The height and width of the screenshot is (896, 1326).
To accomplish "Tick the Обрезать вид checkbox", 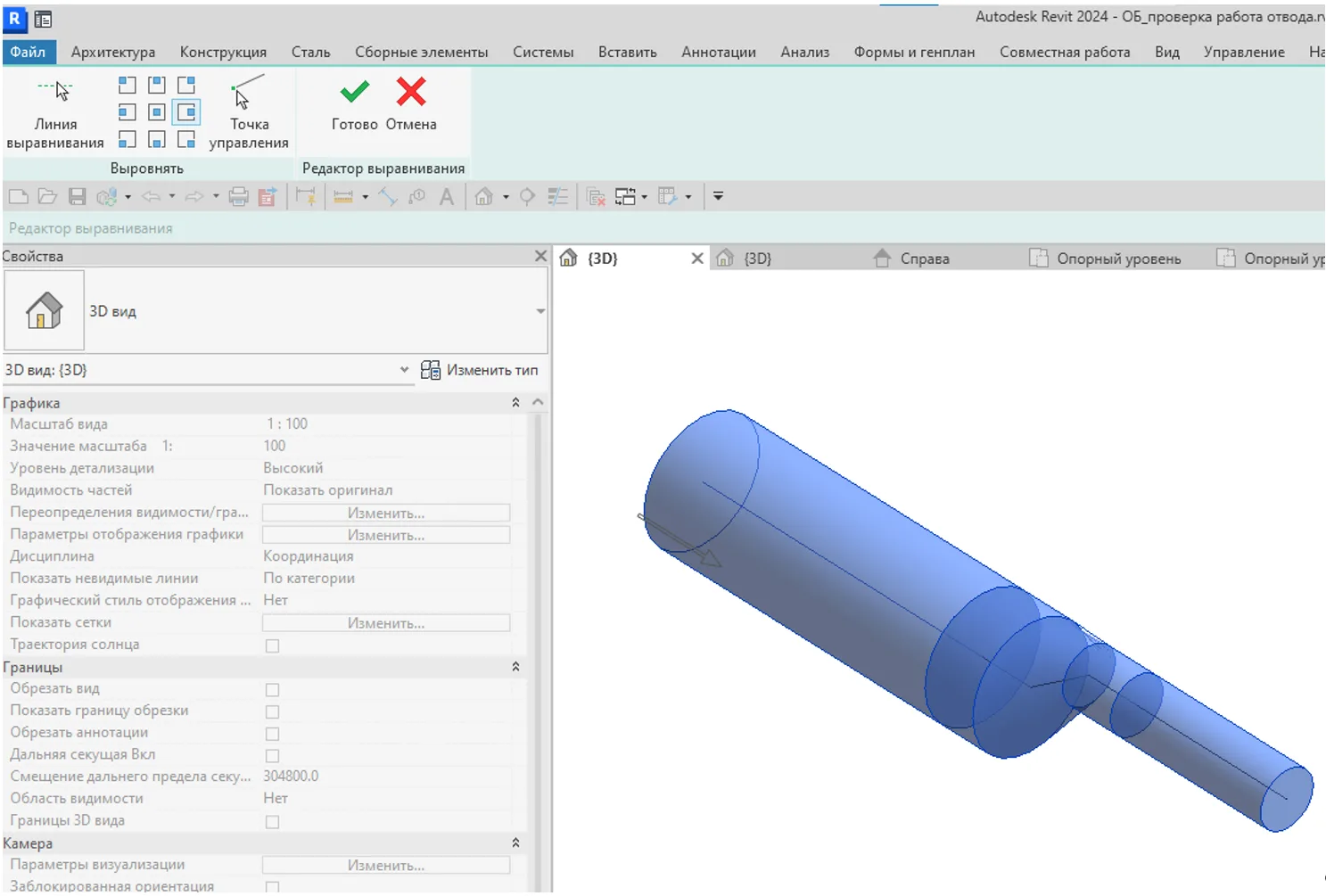I will point(273,690).
